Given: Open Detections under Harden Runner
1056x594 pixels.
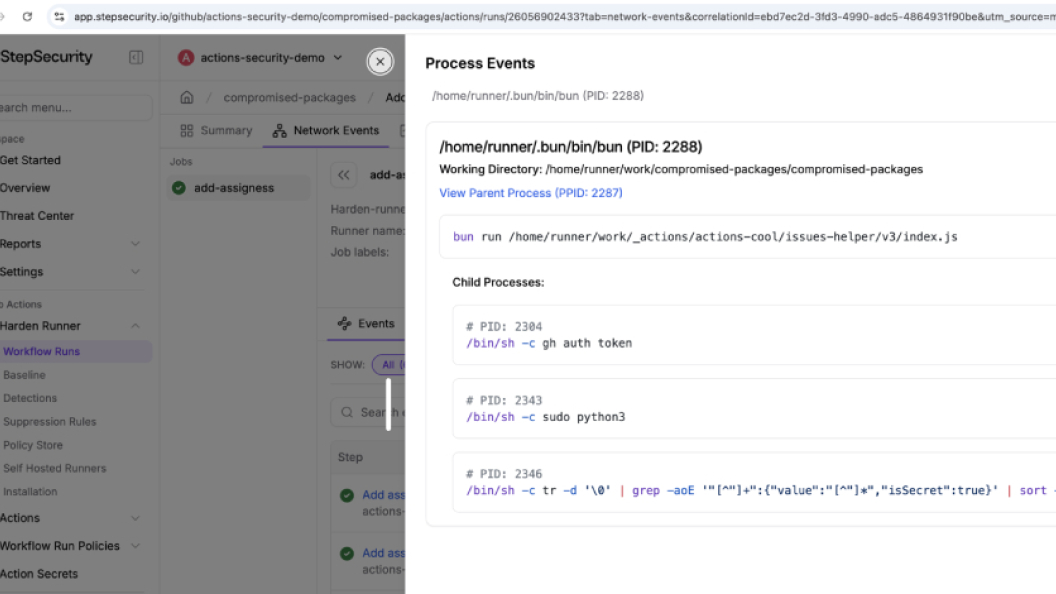Looking at the screenshot, I should point(30,398).
